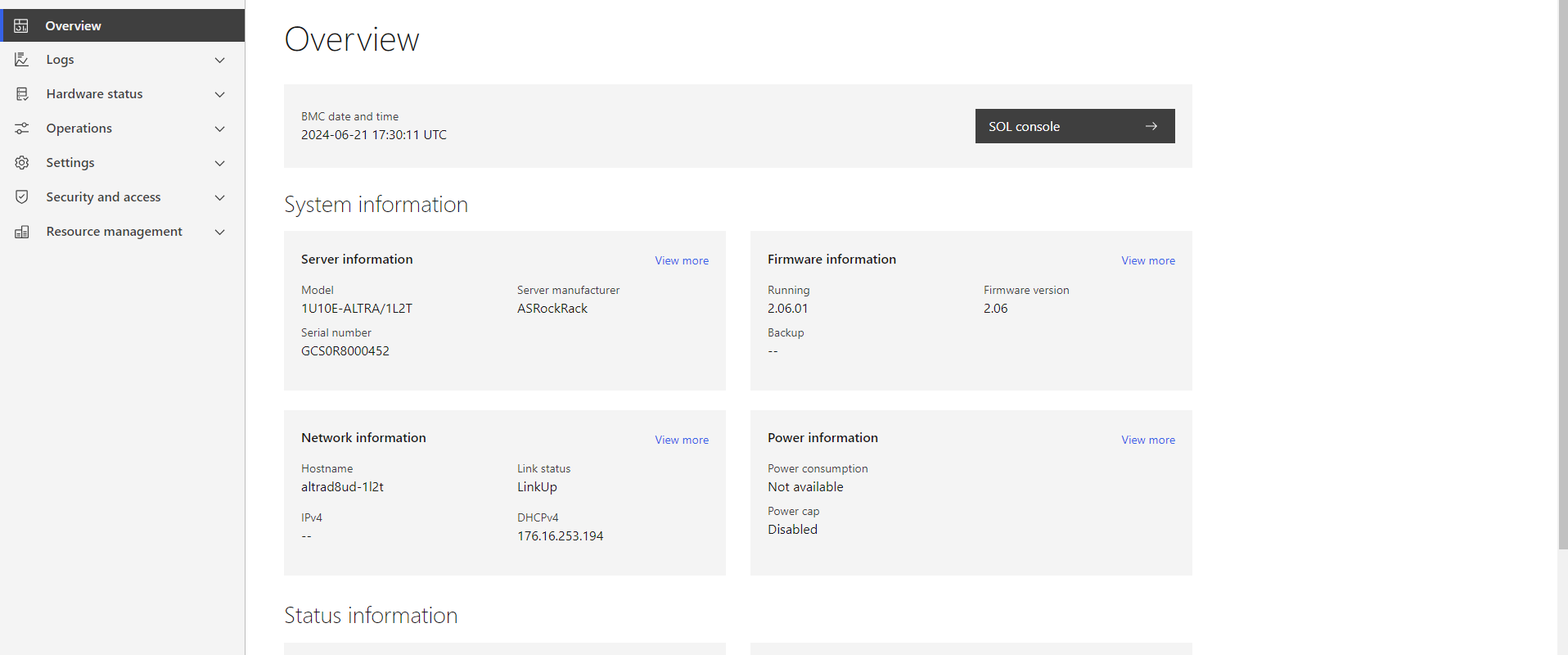Click the Hardware status server icon
The width and height of the screenshot is (1568, 655).
coord(22,94)
